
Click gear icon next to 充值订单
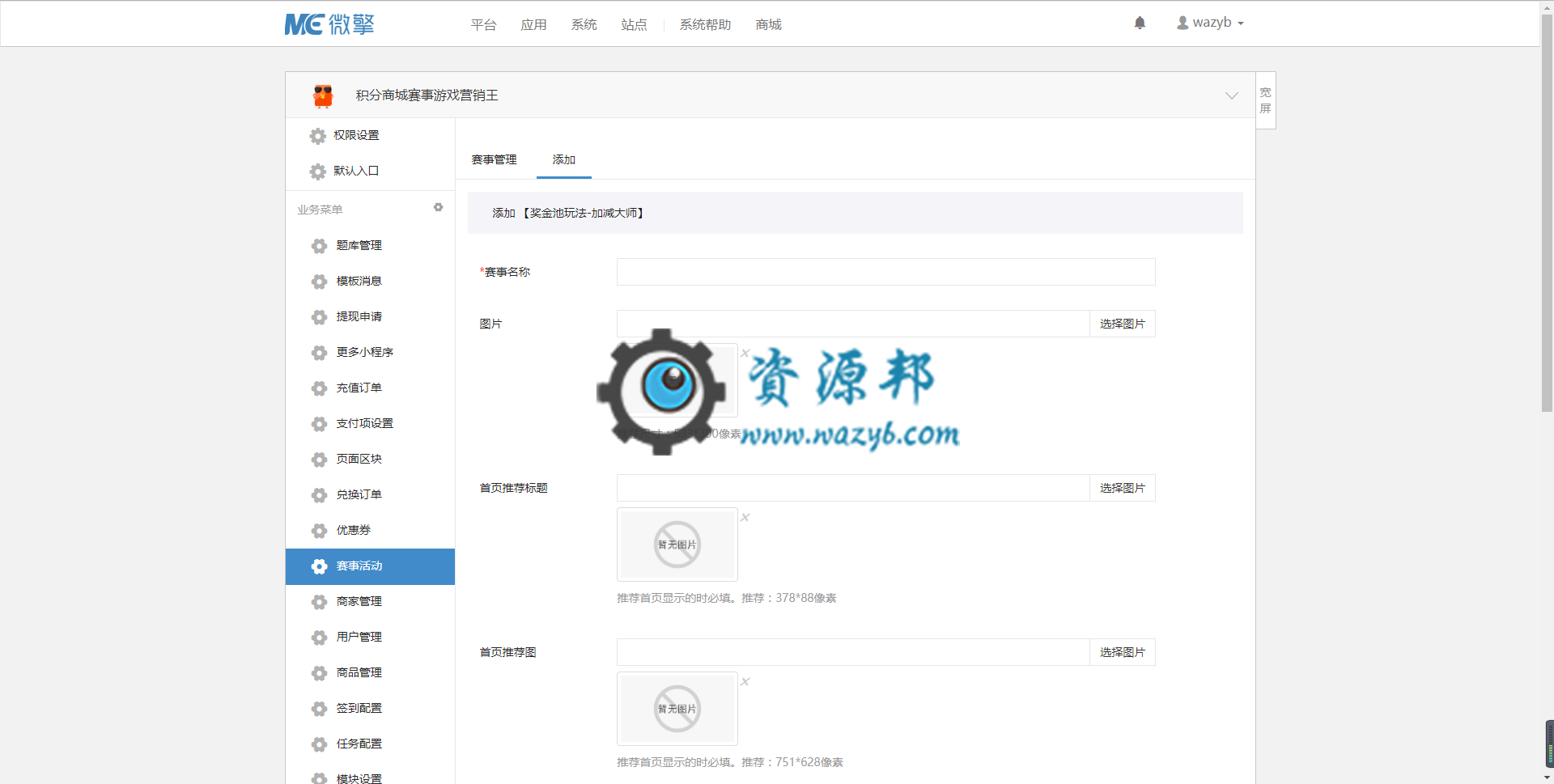pyautogui.click(x=320, y=388)
